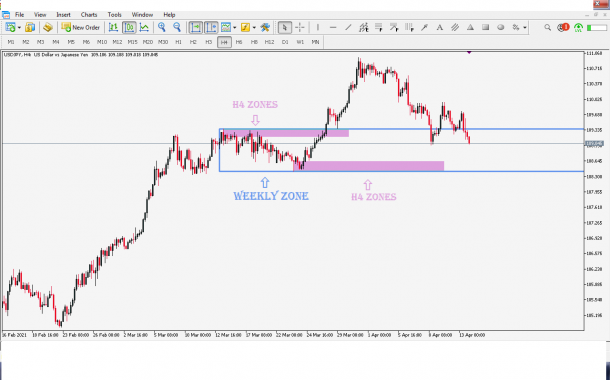Screen dimensions: 610x380
Task: Switch to the D1 timeframe
Action: (x=285, y=42)
